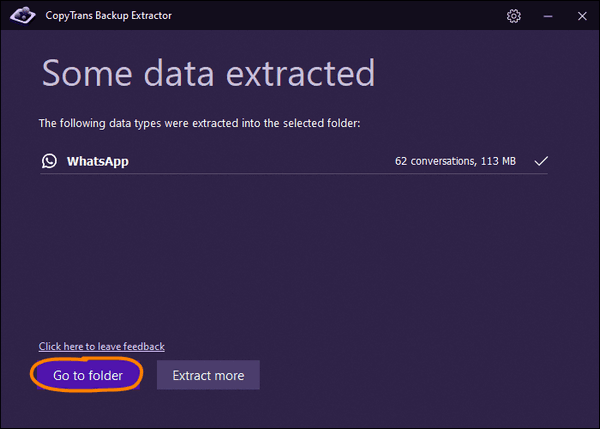Click the 'CopyTrans Backup Extractor' title text
Viewport: 600px width, 429px height.
coord(109,16)
